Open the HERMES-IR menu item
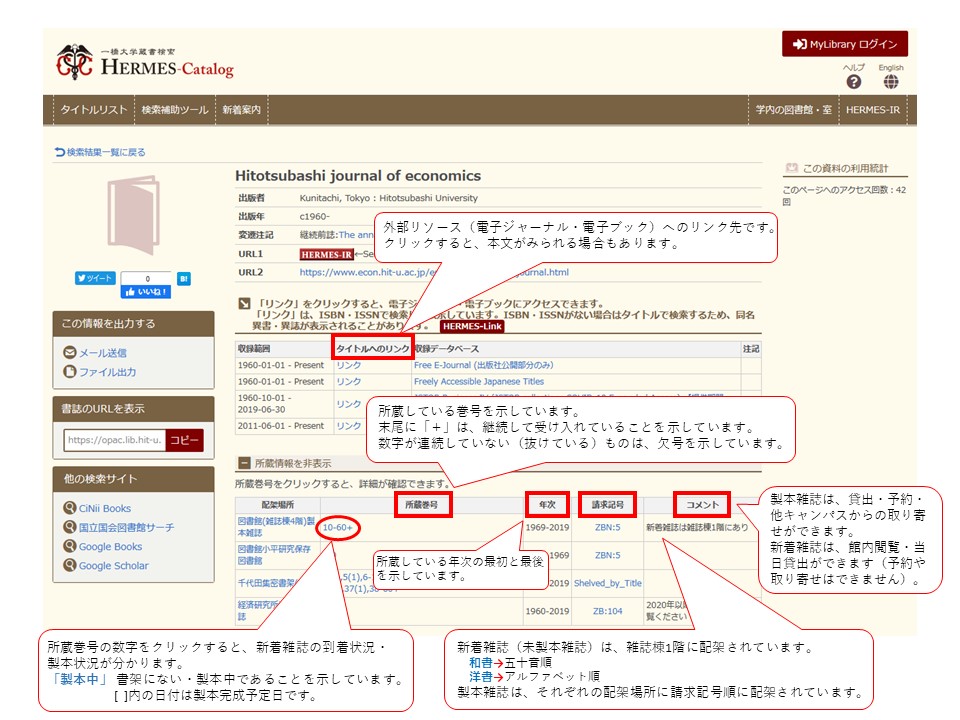This screenshot has width=960, height=720. point(872,110)
